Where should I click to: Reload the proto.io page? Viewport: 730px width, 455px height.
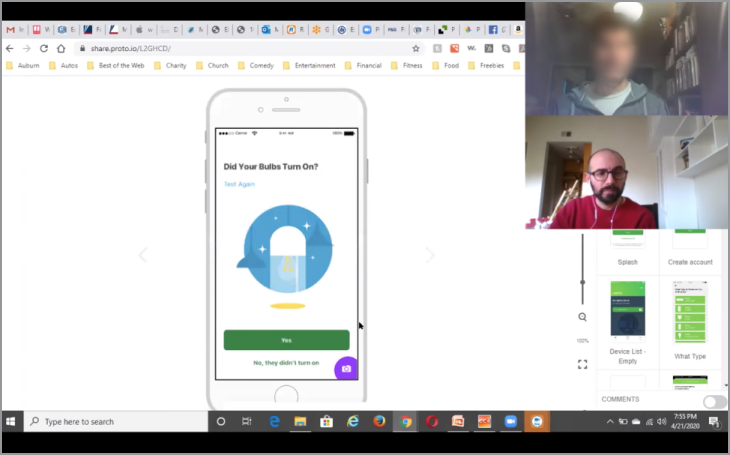[x=44, y=48]
